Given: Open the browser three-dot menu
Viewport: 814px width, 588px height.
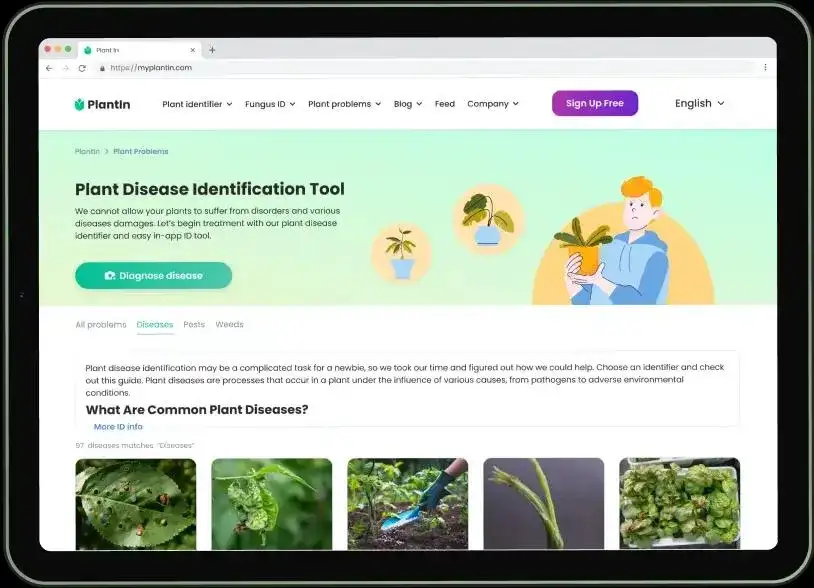Looking at the screenshot, I should click(765, 68).
